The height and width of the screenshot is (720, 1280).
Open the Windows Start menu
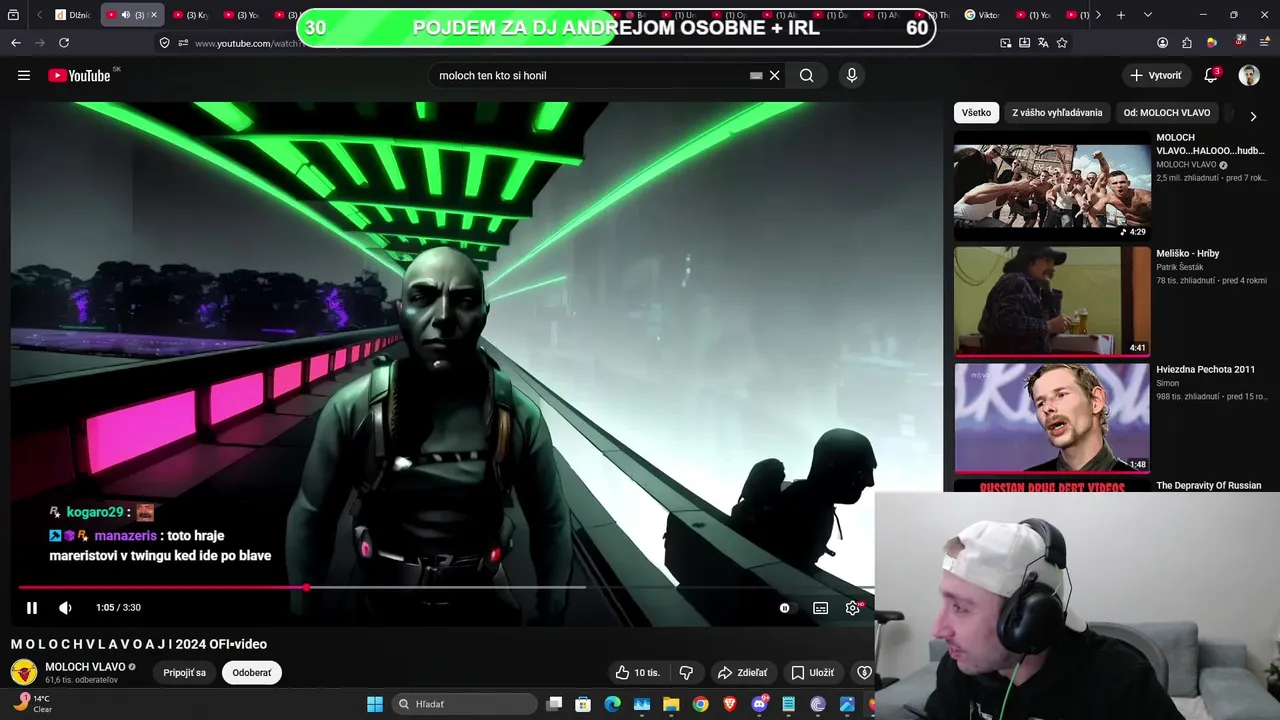[x=375, y=704]
